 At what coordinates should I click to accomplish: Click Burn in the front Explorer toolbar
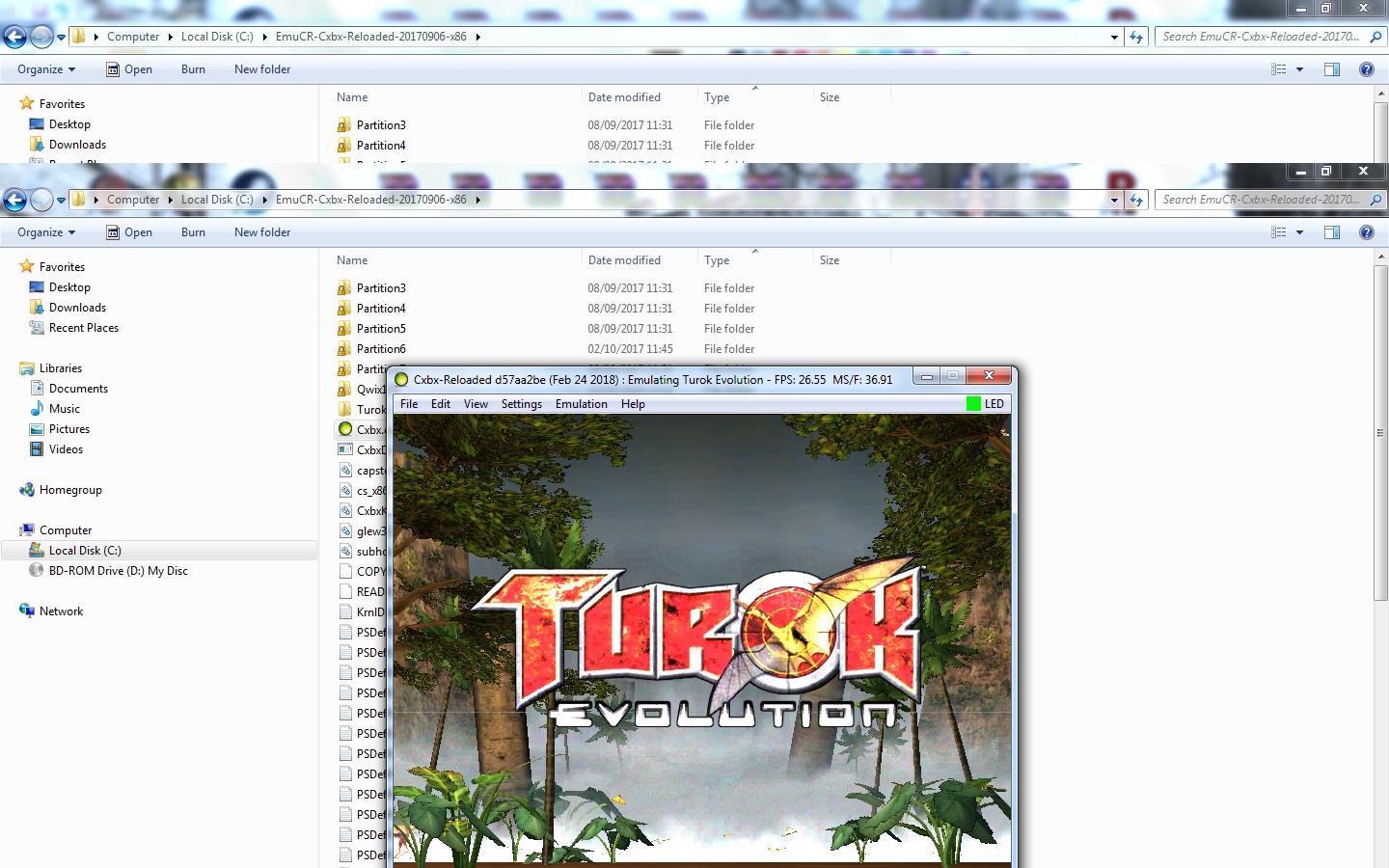(193, 232)
